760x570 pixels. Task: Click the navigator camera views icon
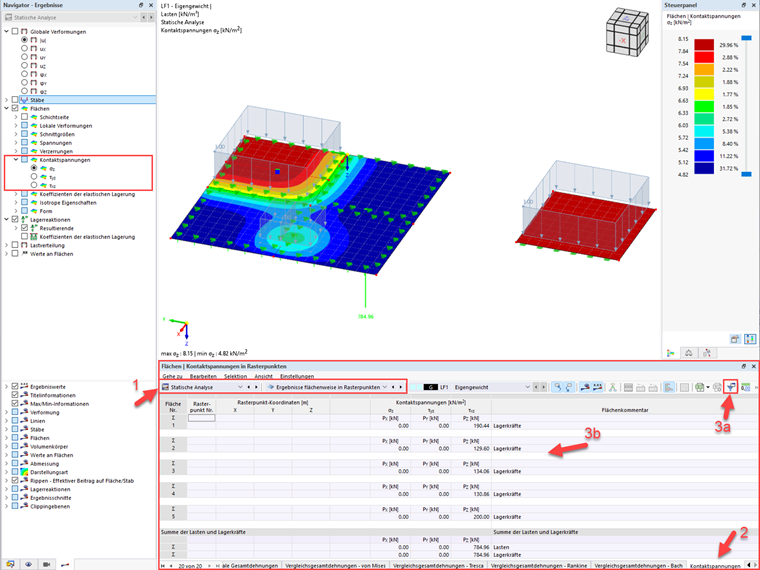click(x=47, y=564)
